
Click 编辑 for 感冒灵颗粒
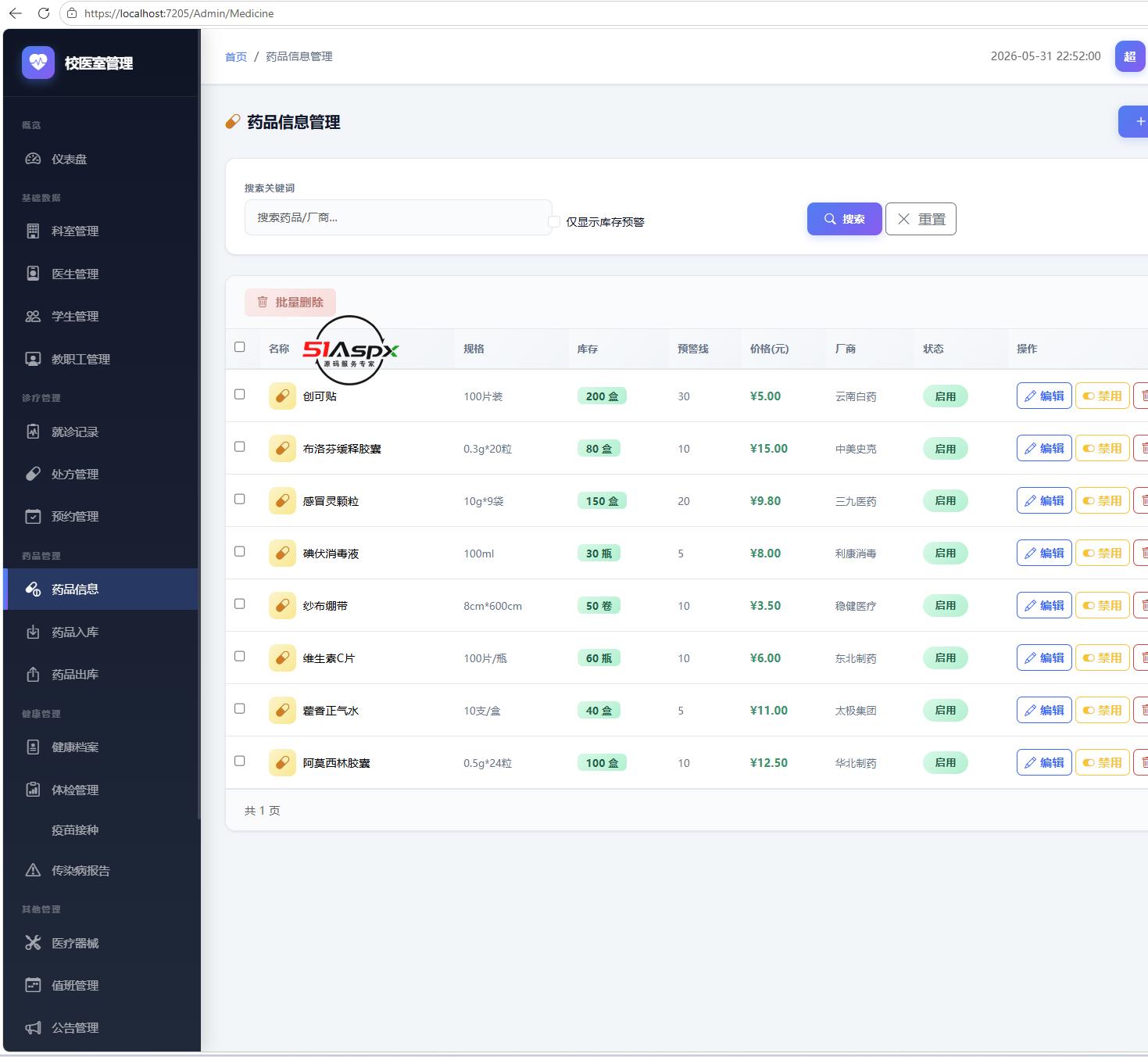point(1044,501)
